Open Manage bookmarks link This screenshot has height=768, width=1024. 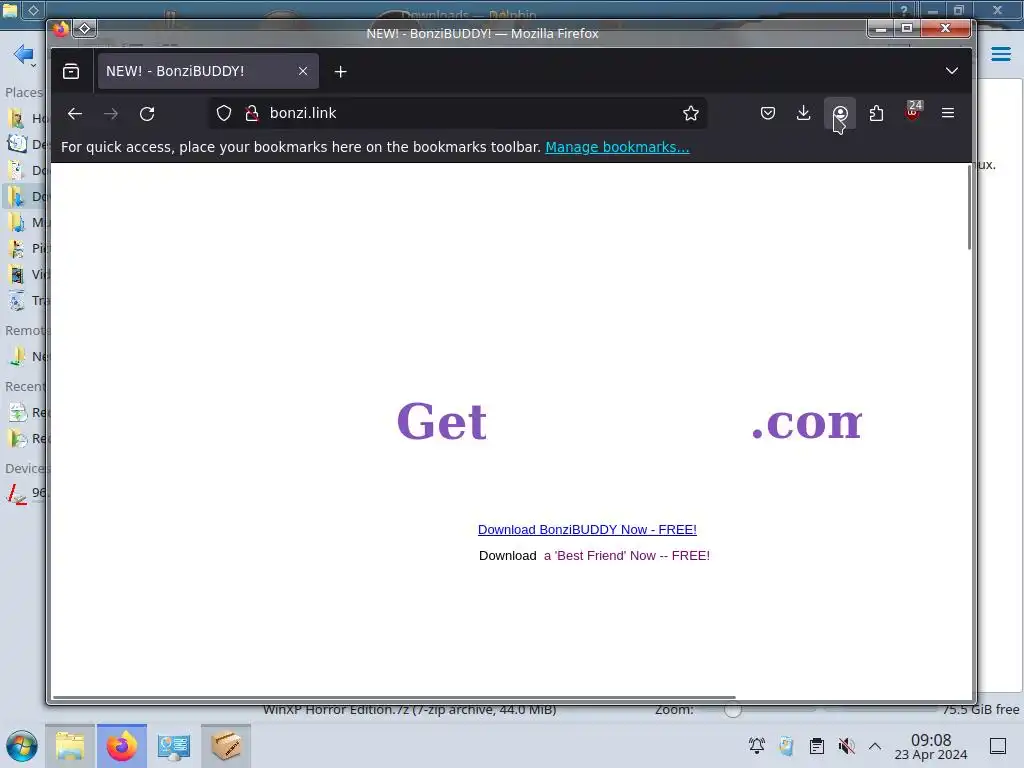(x=617, y=147)
